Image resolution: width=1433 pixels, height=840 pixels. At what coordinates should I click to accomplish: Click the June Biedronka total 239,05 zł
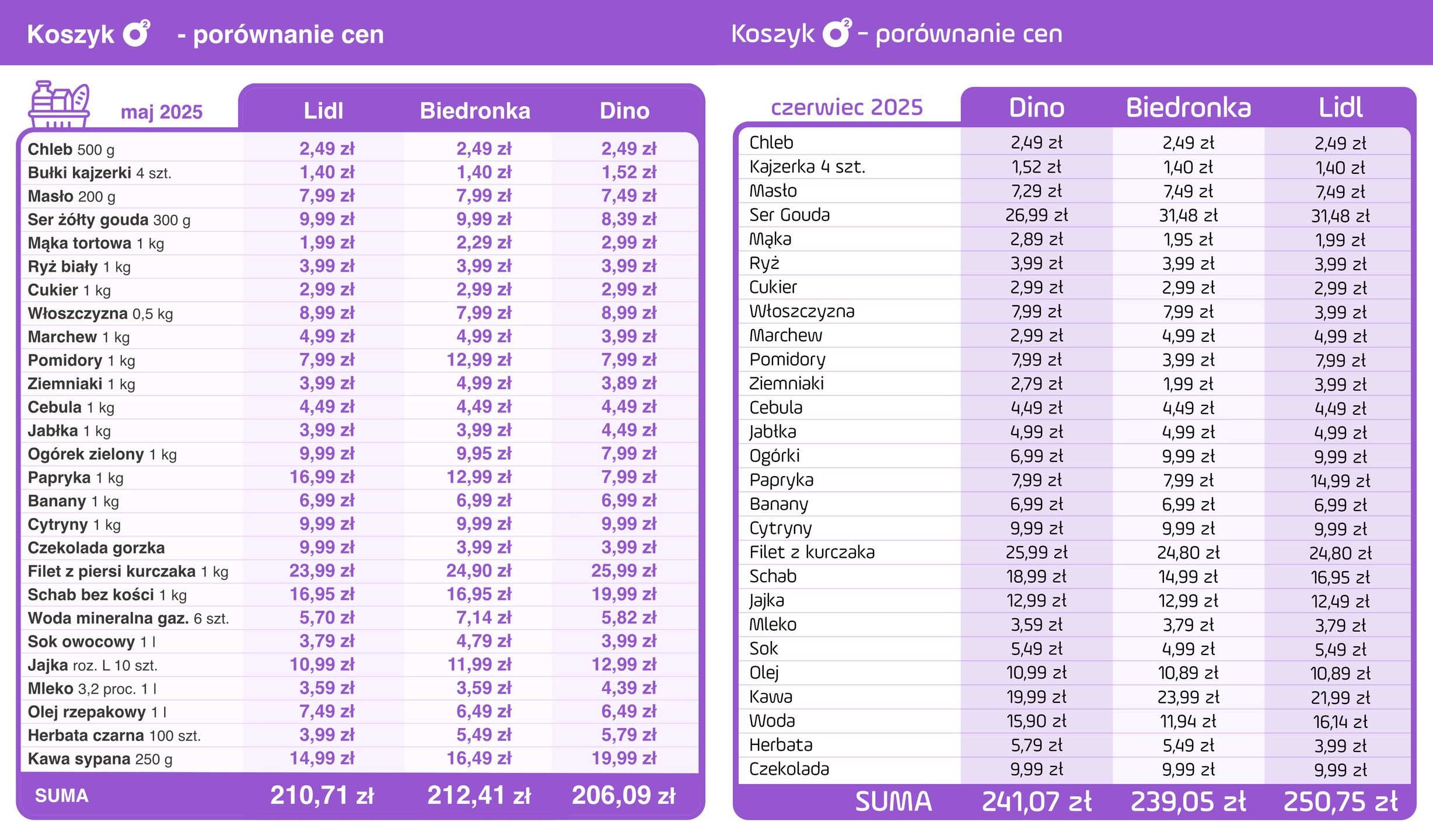point(1188,802)
